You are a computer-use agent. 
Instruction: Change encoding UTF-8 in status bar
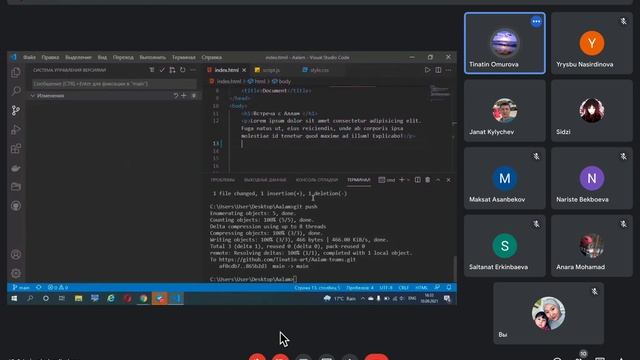[386, 287]
